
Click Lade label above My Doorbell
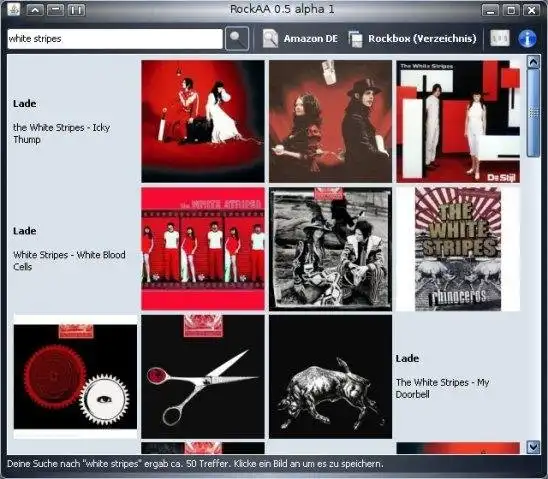(407, 358)
